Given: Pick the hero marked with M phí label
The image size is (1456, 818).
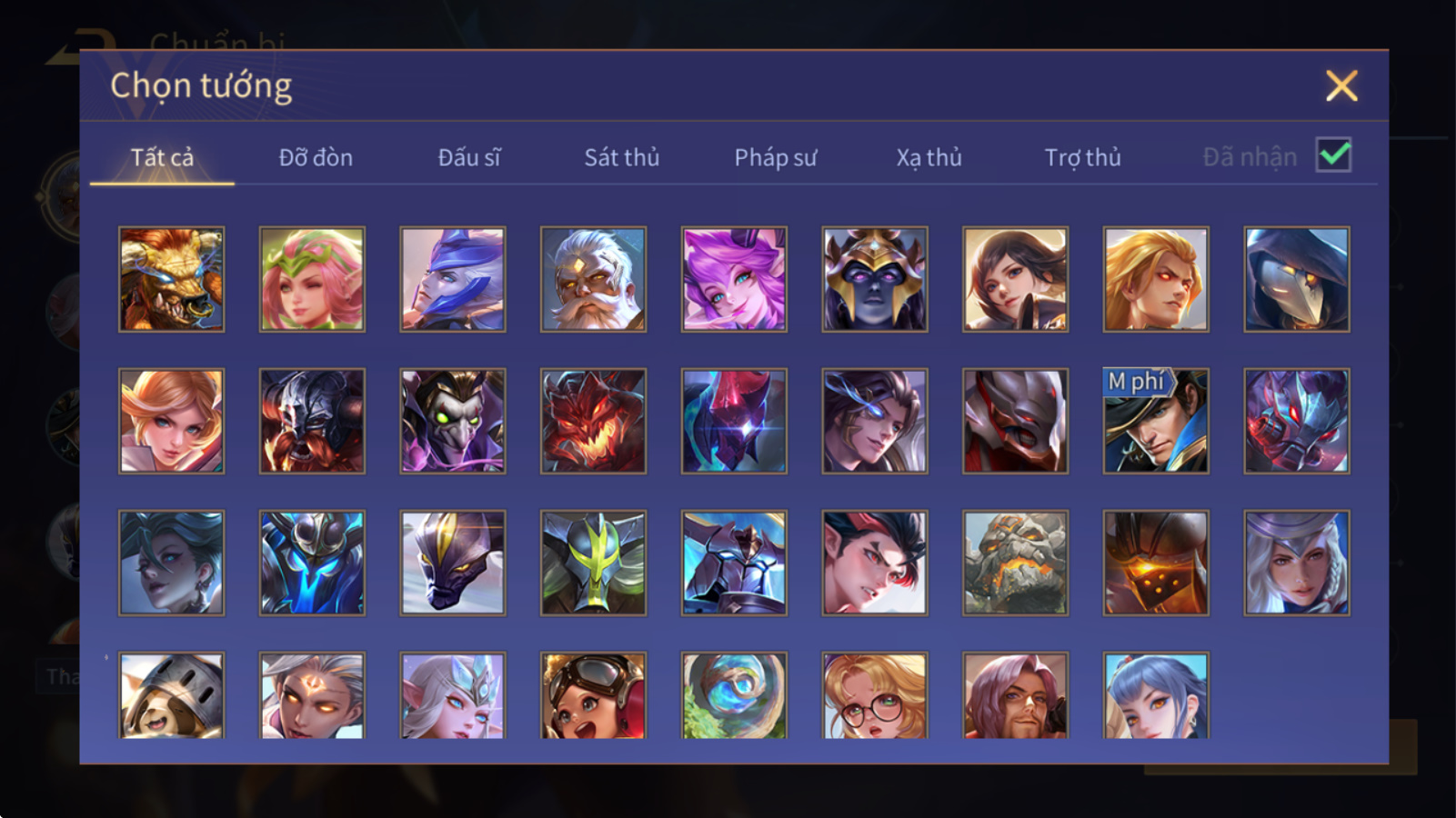Looking at the screenshot, I should coord(1156,421).
